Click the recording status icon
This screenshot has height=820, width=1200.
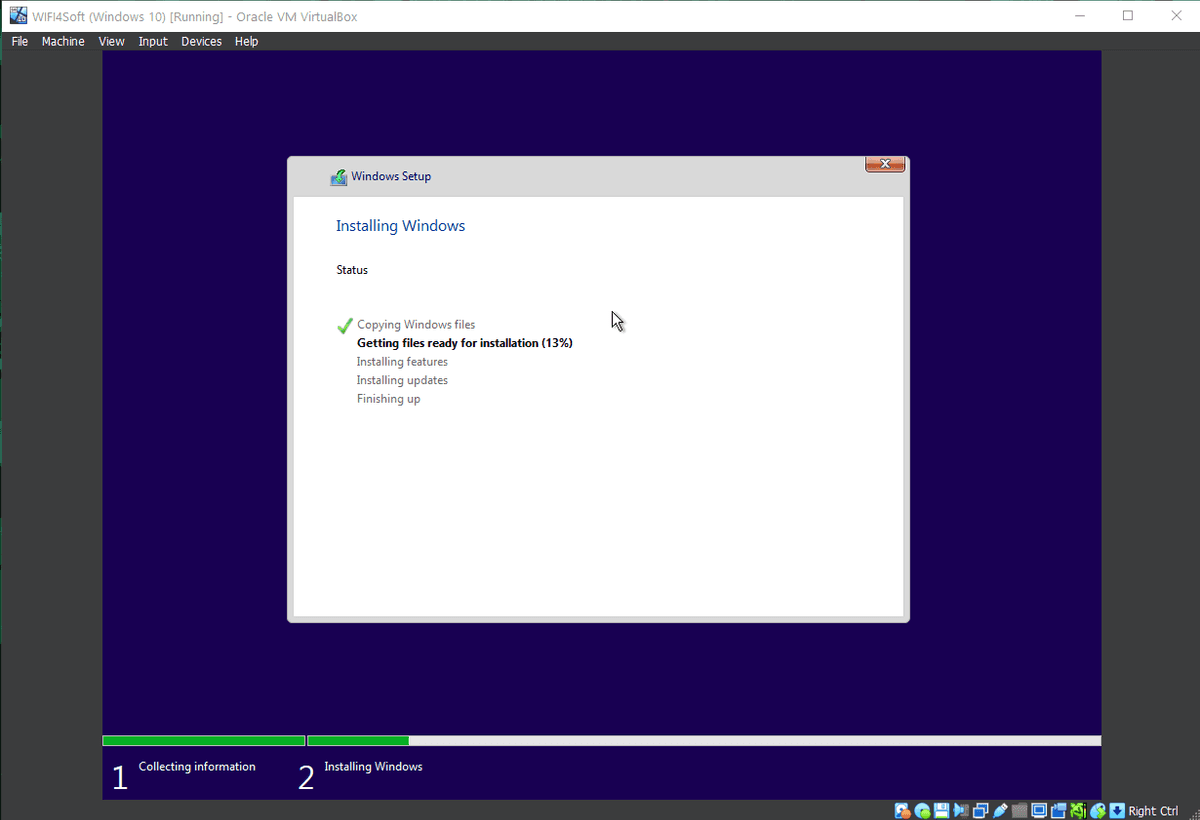(1059, 811)
